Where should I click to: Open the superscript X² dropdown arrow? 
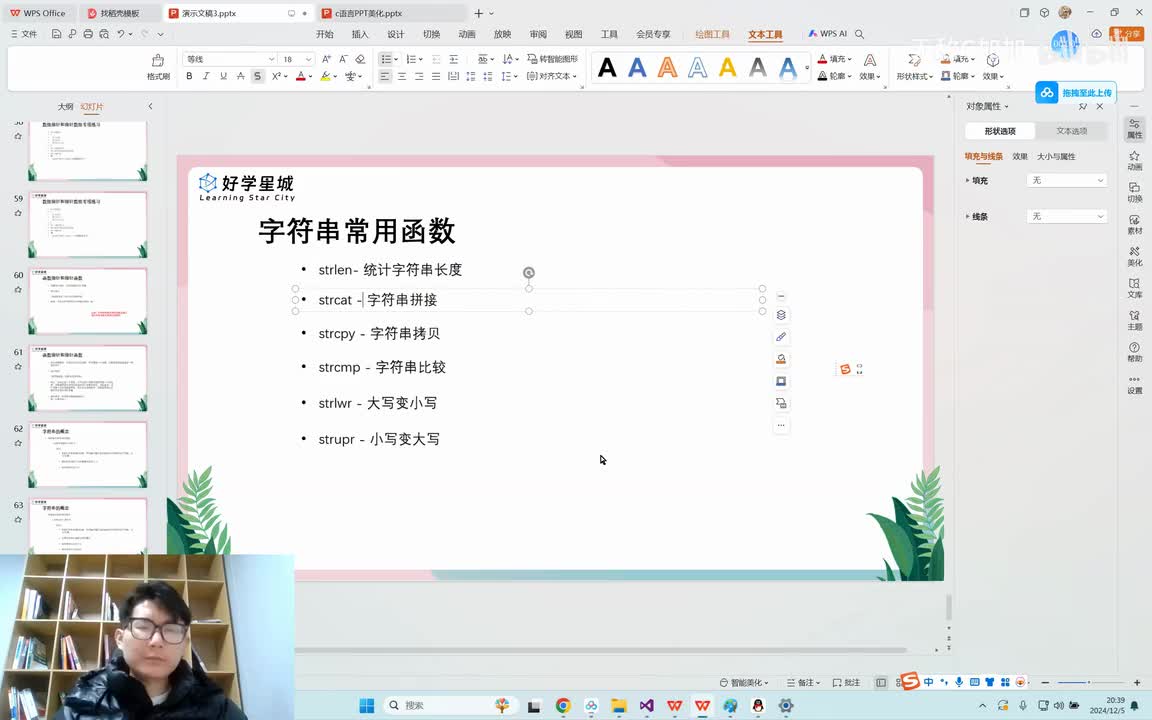coord(286,76)
